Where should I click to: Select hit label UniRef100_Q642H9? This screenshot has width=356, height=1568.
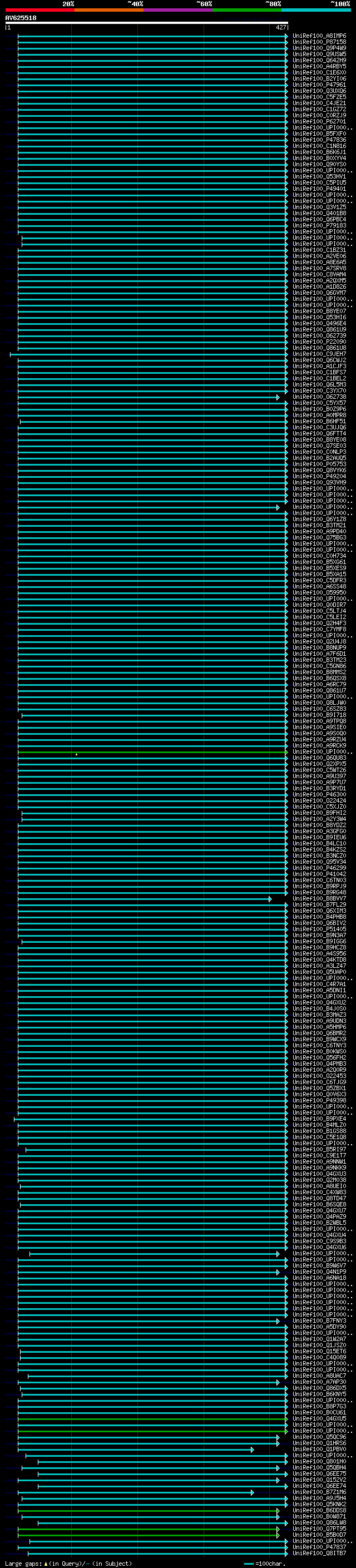click(319, 60)
